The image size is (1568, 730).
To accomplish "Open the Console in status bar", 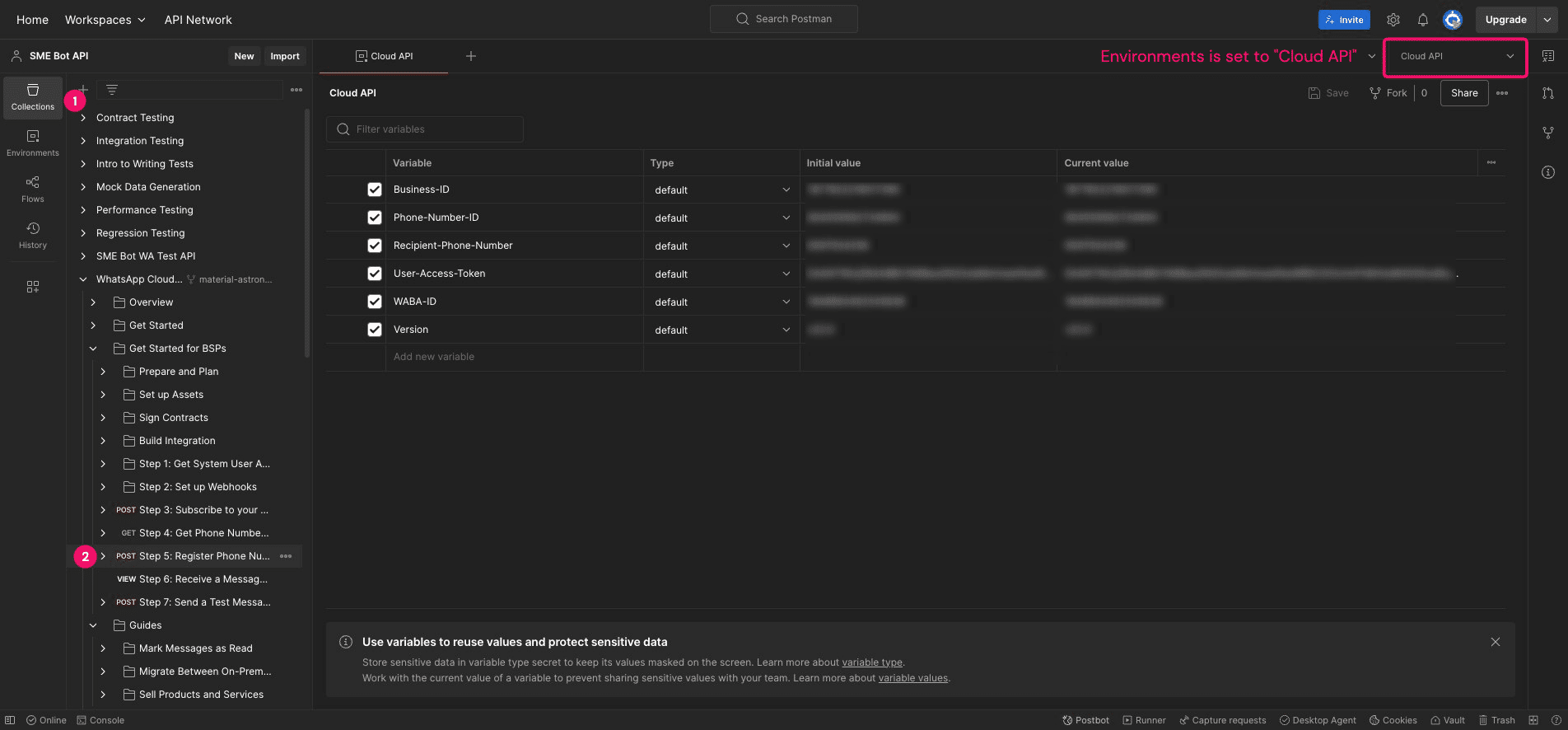I will pyautogui.click(x=100, y=720).
